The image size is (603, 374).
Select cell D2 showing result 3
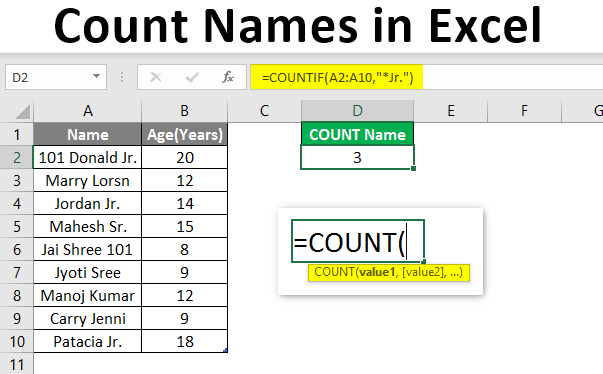click(357, 158)
